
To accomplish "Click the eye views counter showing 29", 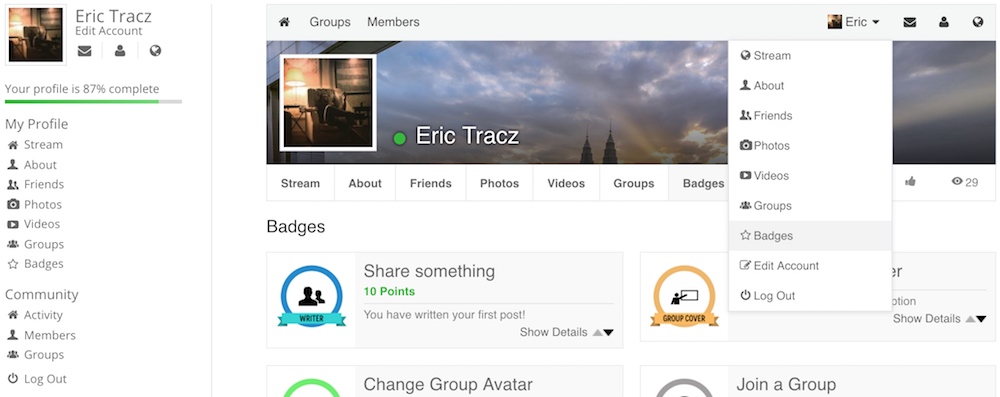I will tap(964, 183).
